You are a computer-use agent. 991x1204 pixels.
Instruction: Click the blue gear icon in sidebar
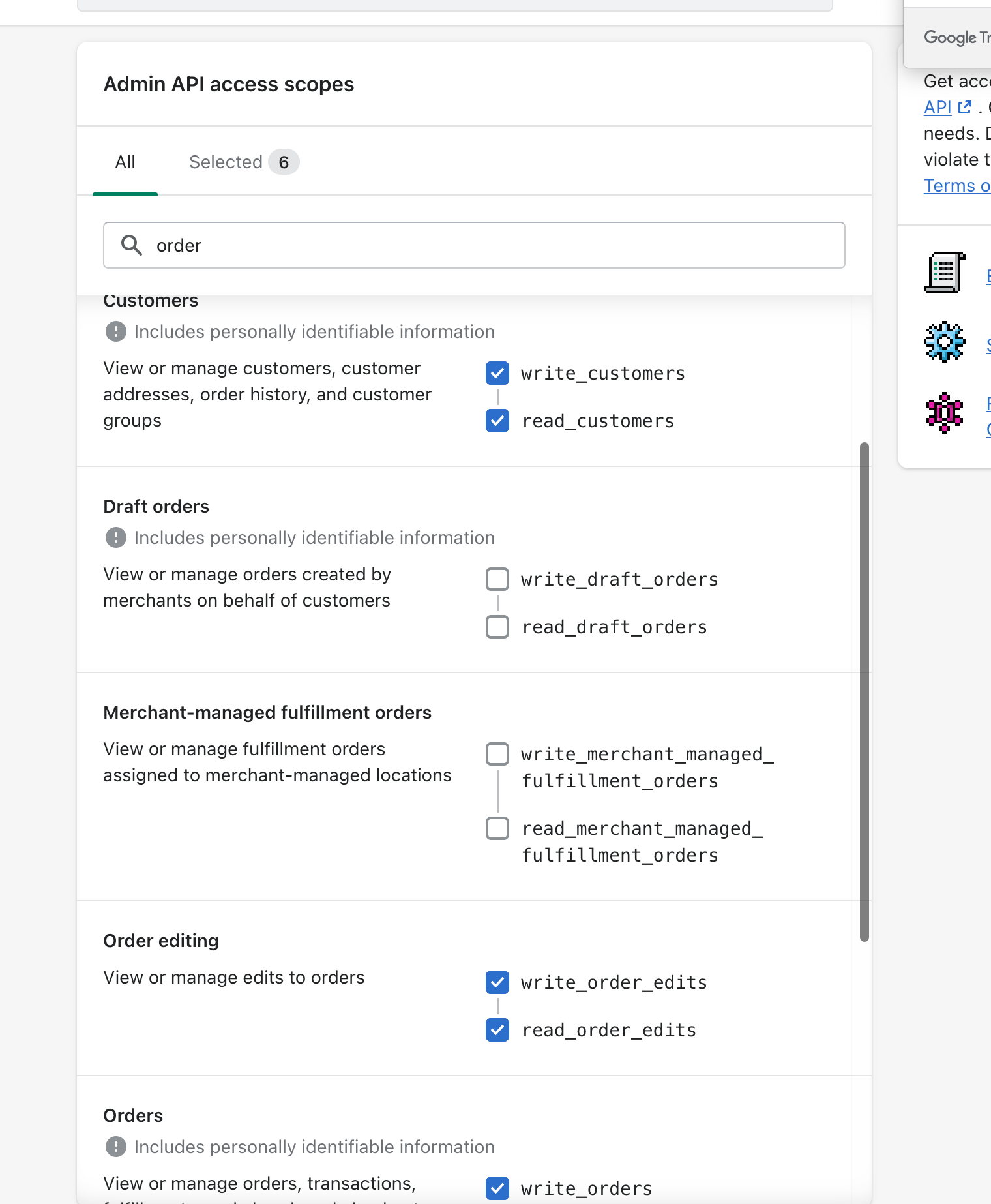tap(944, 342)
